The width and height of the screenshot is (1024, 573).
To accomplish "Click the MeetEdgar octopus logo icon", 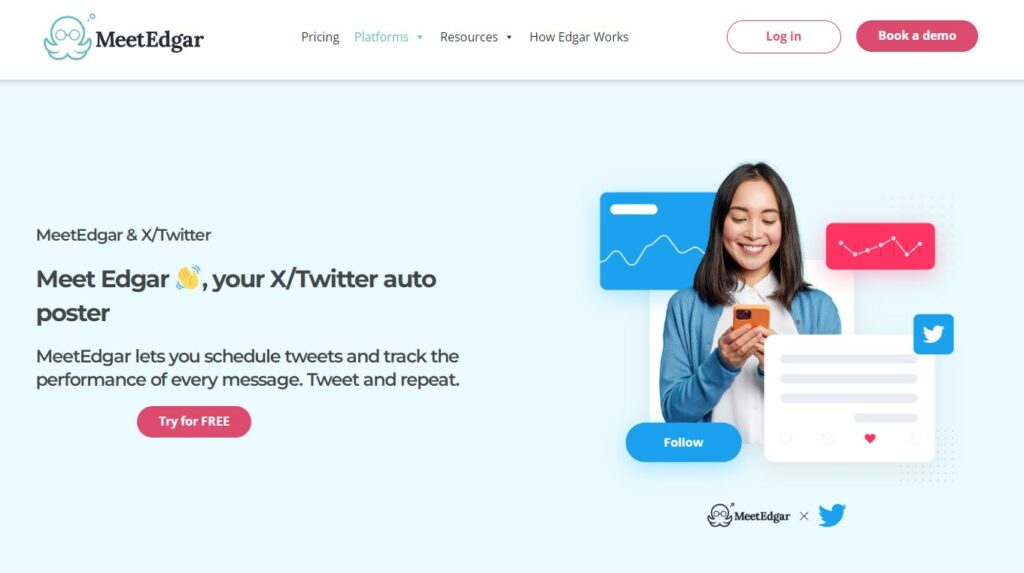I will click(69, 37).
